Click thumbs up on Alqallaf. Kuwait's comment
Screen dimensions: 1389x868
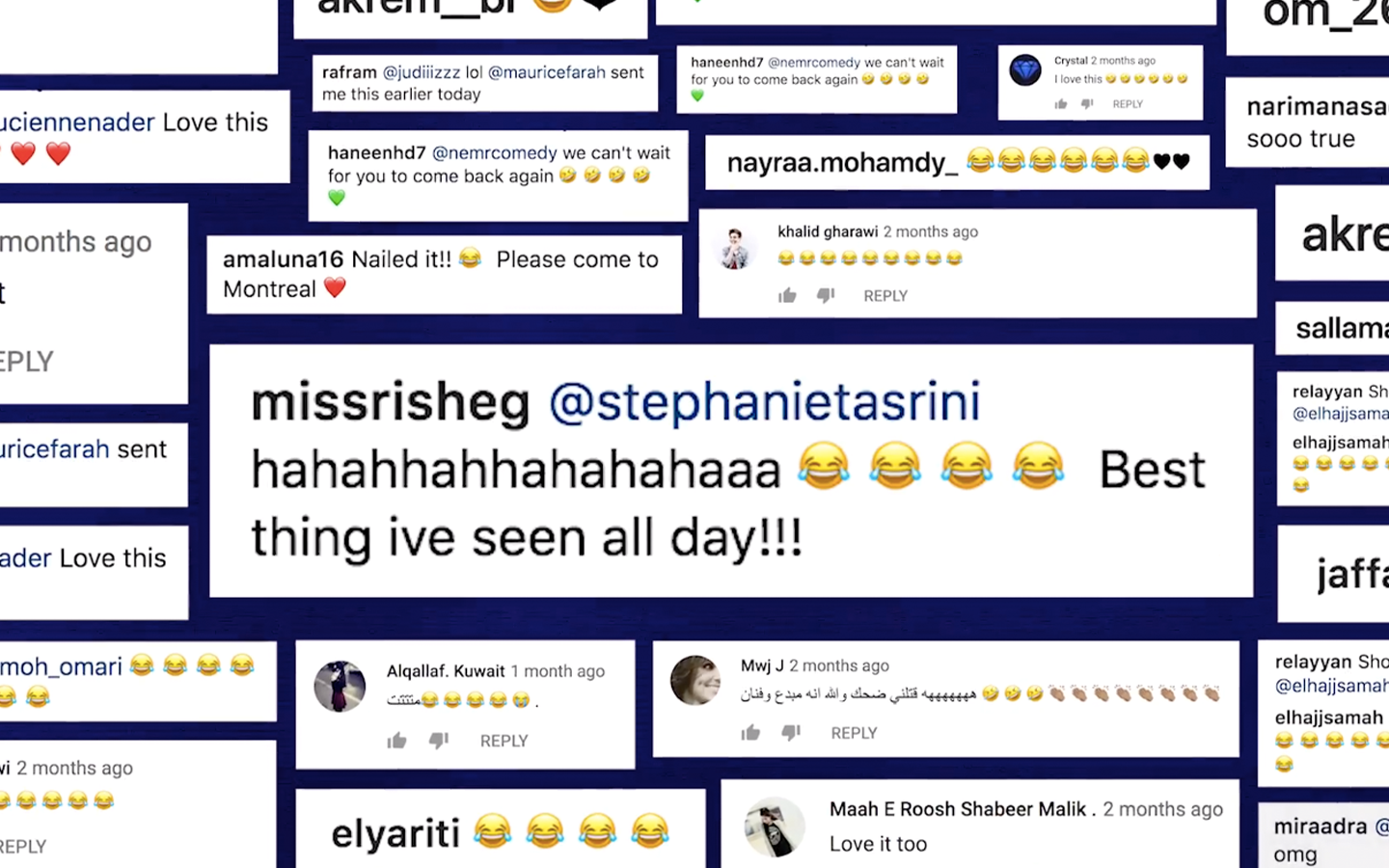pyautogui.click(x=396, y=740)
